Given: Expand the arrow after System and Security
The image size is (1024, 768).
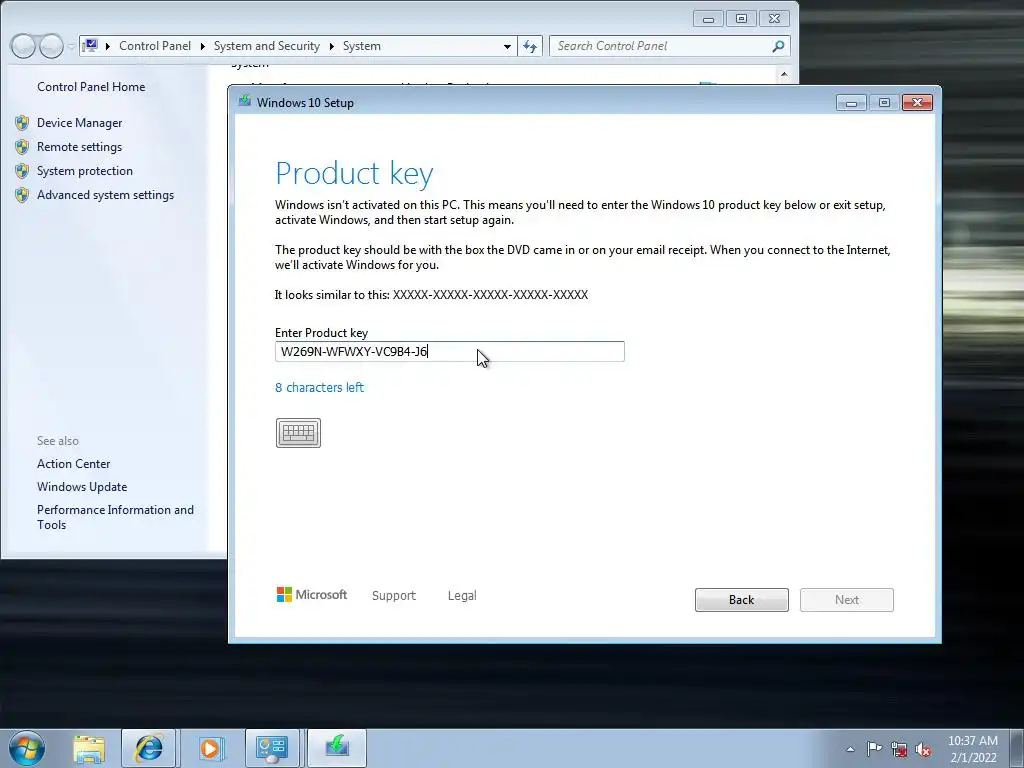Looking at the screenshot, I should click(x=331, y=46).
